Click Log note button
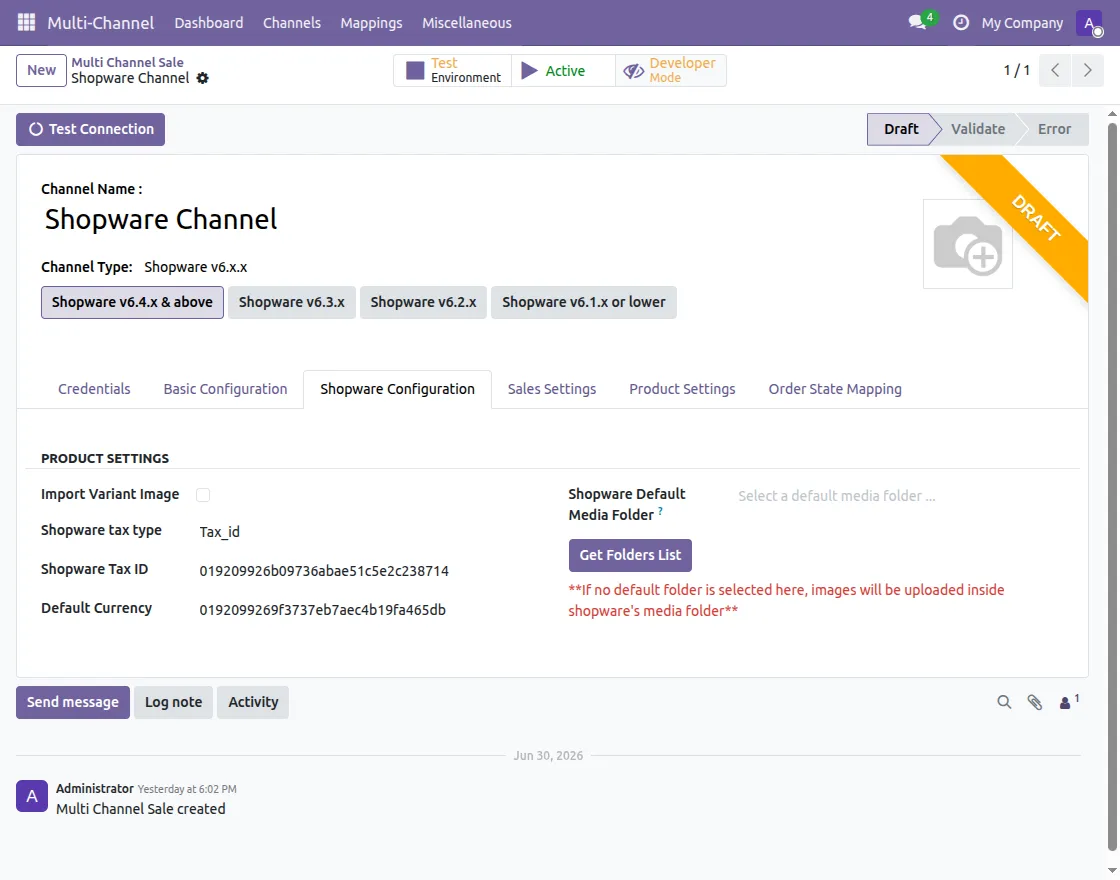The image size is (1120, 880). [x=174, y=702]
